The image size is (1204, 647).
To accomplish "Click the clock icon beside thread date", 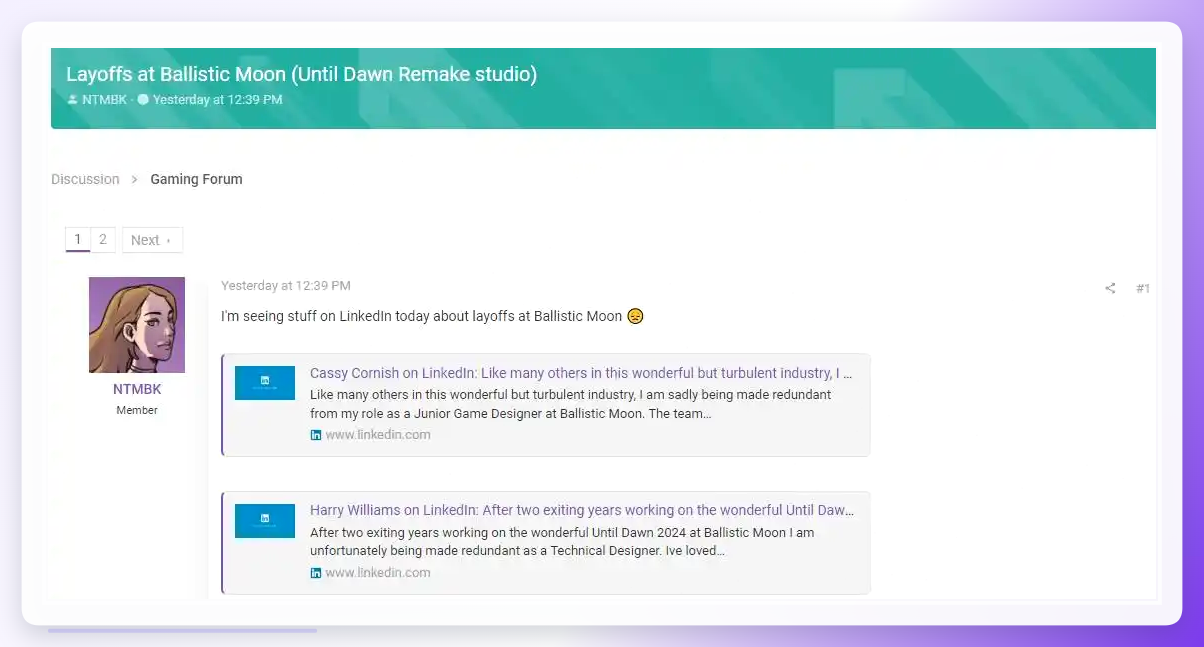I will coord(143,100).
